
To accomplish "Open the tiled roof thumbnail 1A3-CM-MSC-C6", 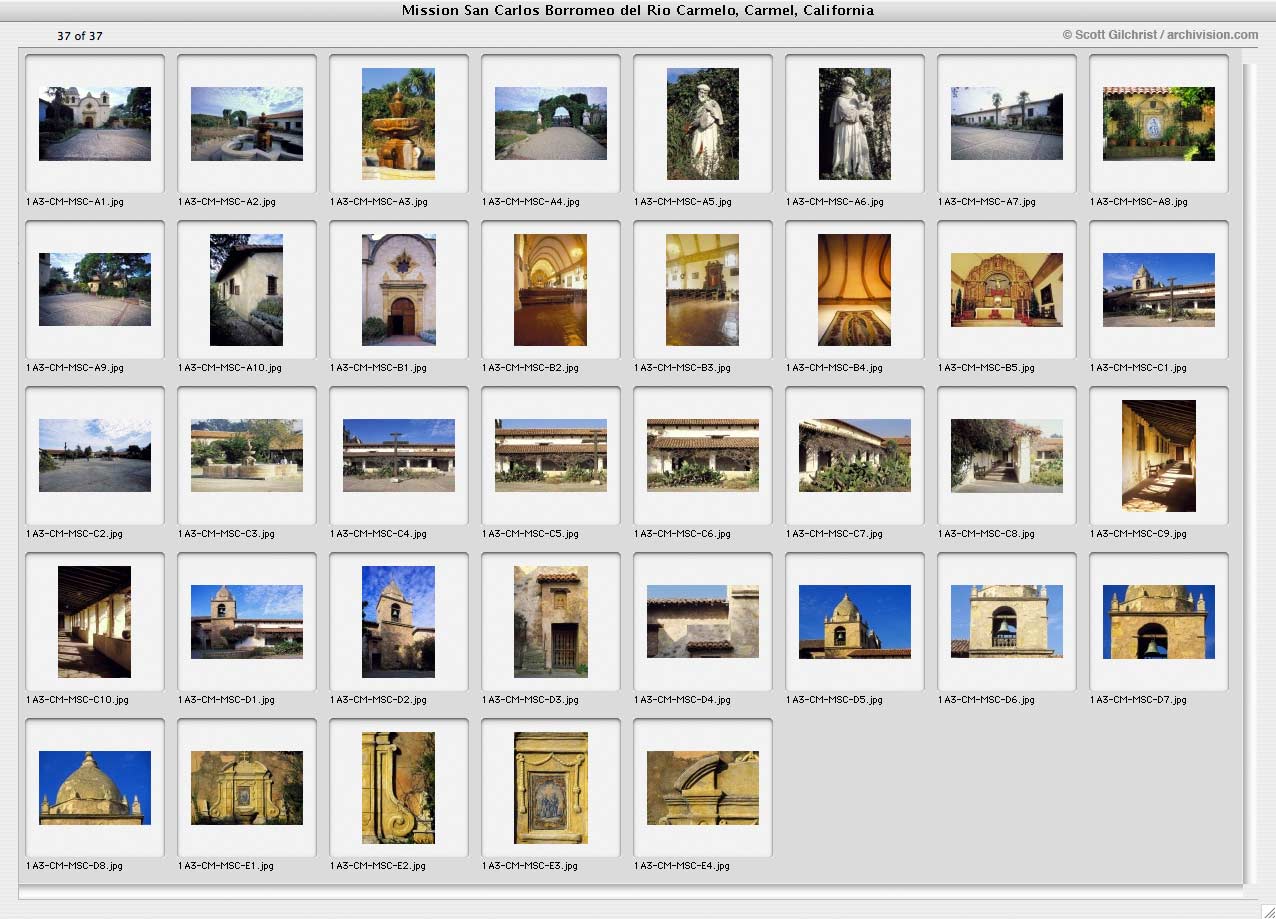I will coord(703,456).
